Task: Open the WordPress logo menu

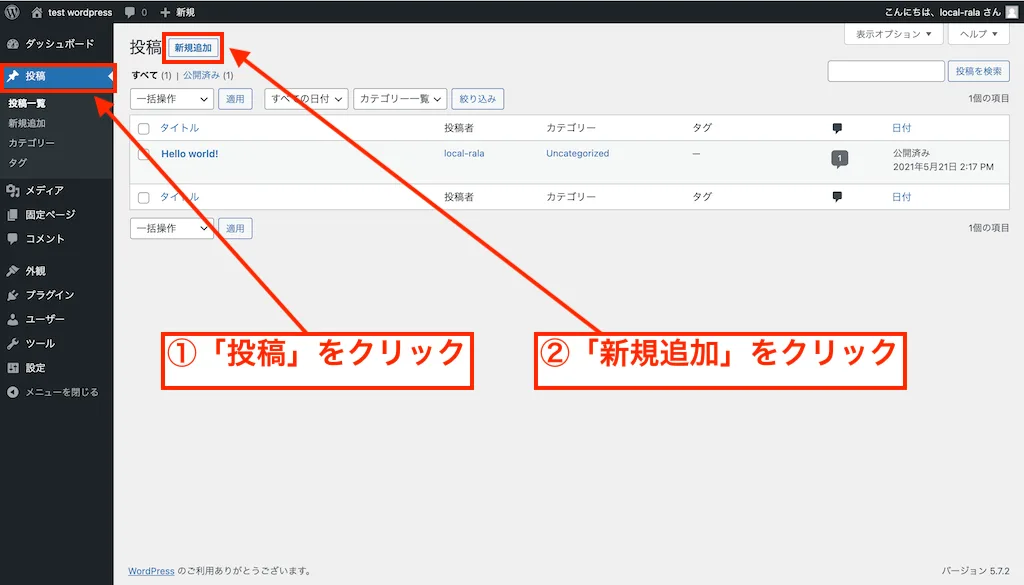Action: click(12, 12)
